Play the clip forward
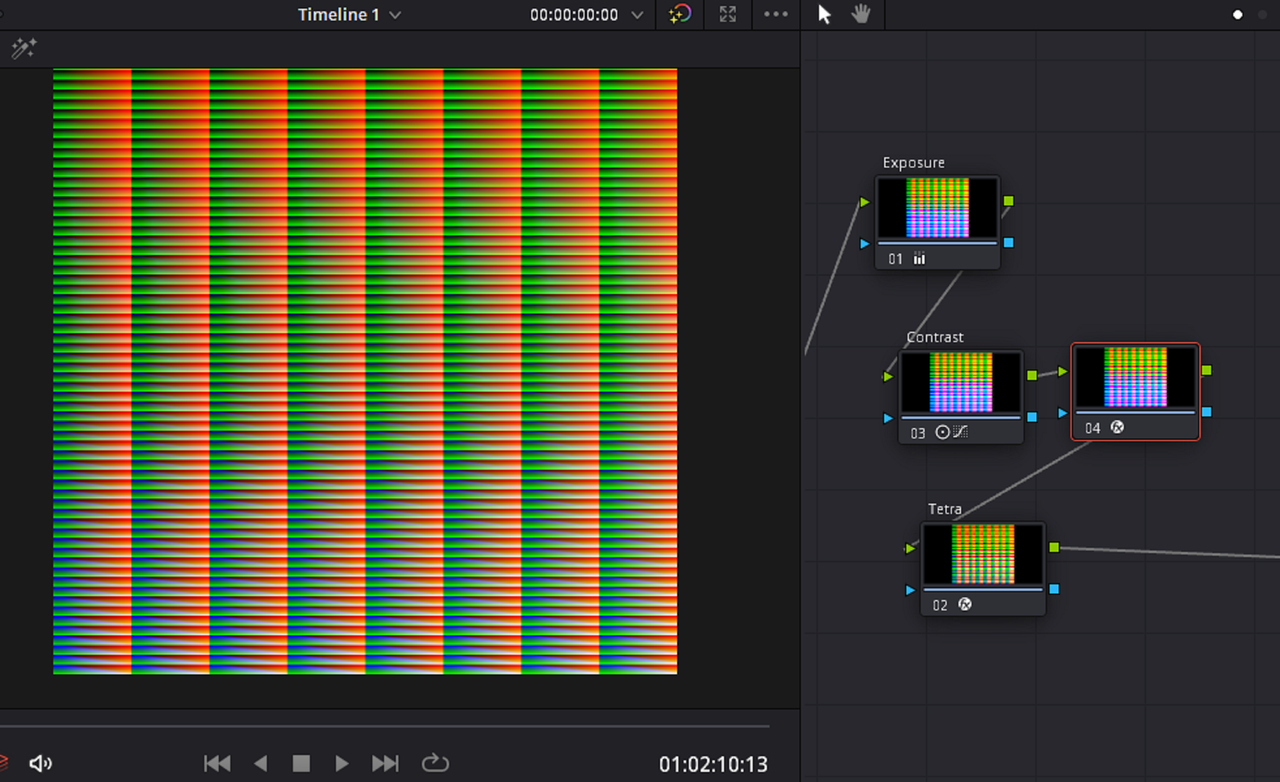 coord(342,763)
